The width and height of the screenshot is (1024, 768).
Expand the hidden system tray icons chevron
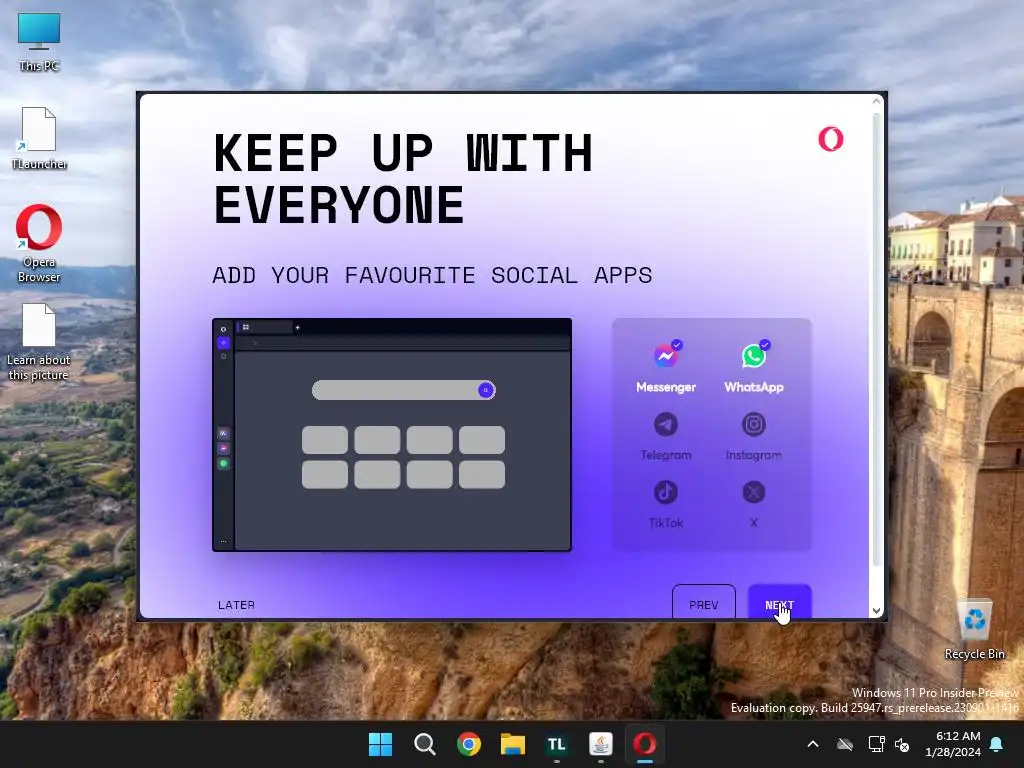coord(813,744)
